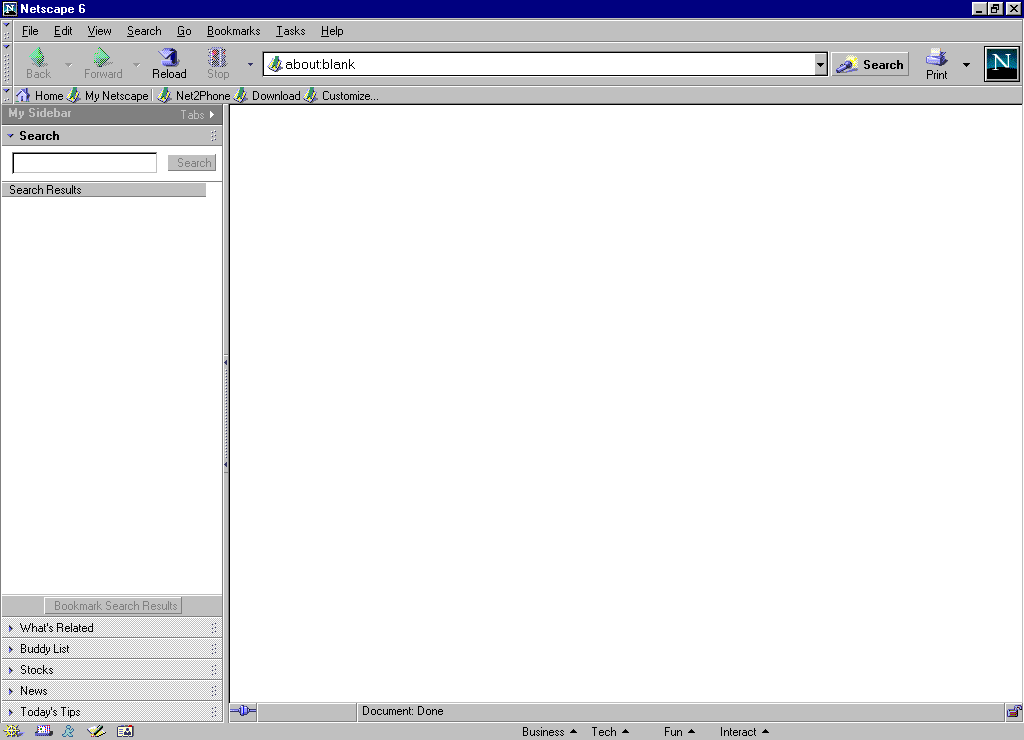
Task: Click the Search Results column header
Action: pyautogui.click(x=104, y=190)
